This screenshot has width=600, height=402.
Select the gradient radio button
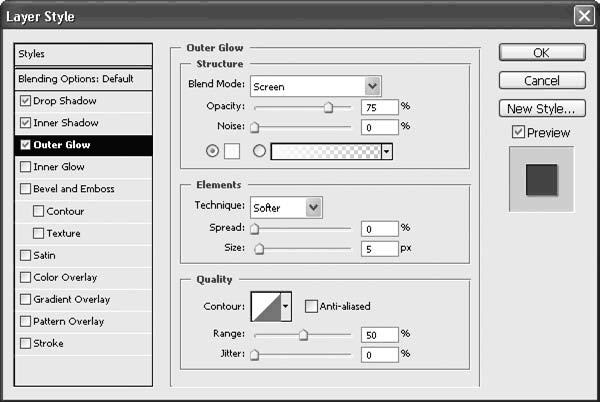pos(260,152)
